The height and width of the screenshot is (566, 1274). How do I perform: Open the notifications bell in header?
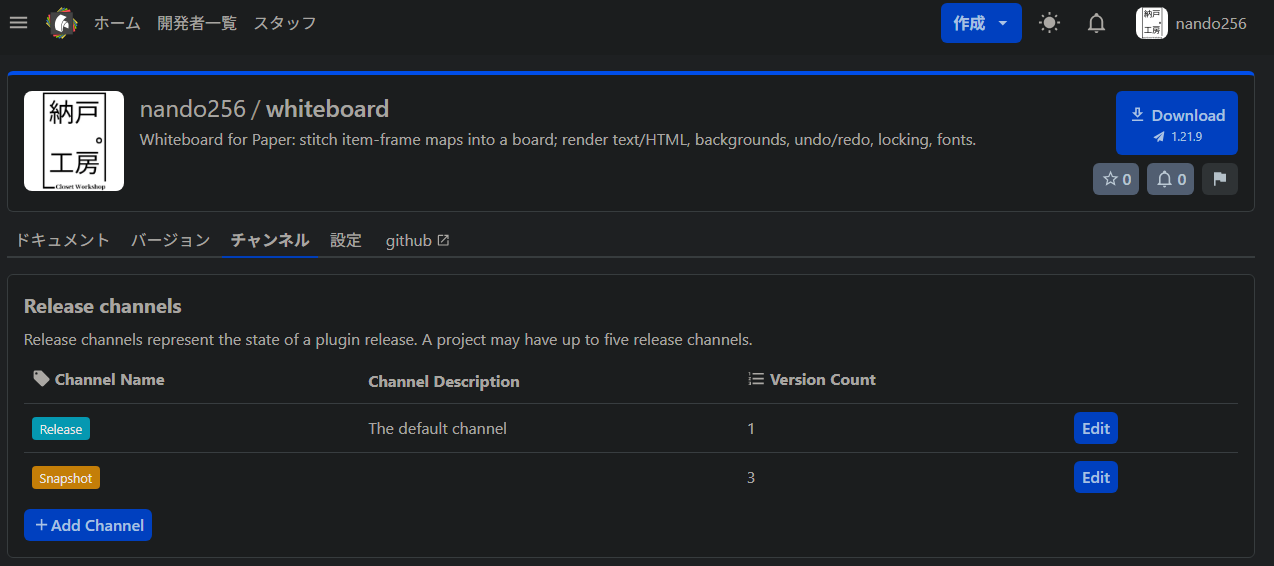(x=1096, y=23)
